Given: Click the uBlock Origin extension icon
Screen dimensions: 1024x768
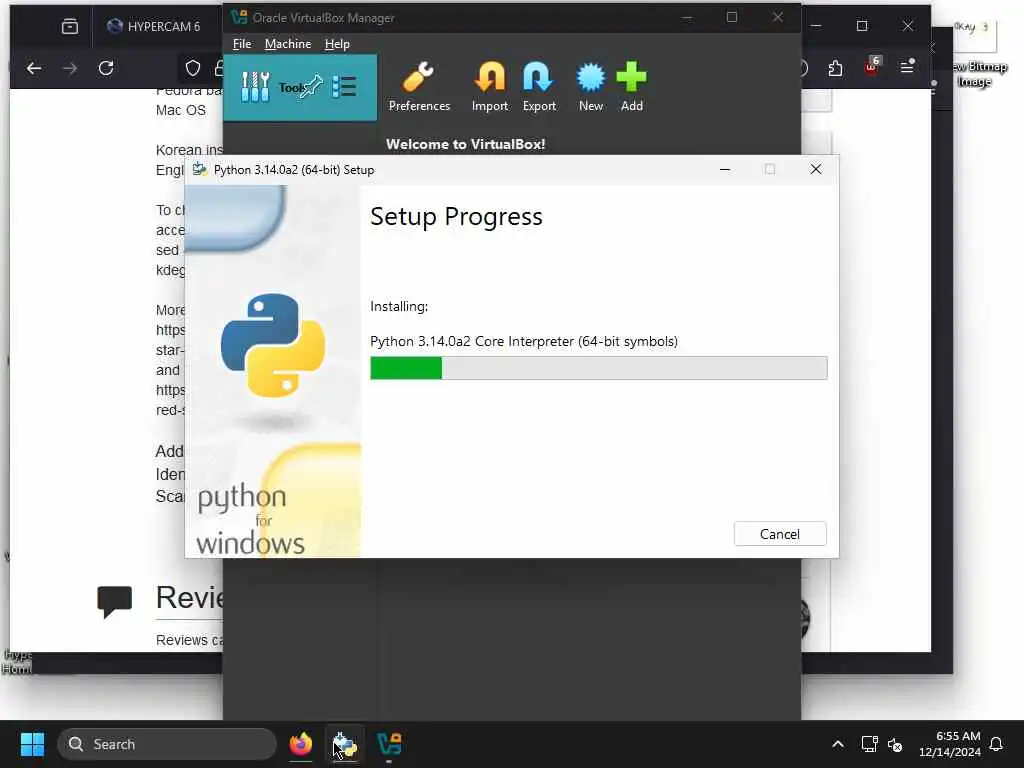Looking at the screenshot, I should click(x=872, y=67).
